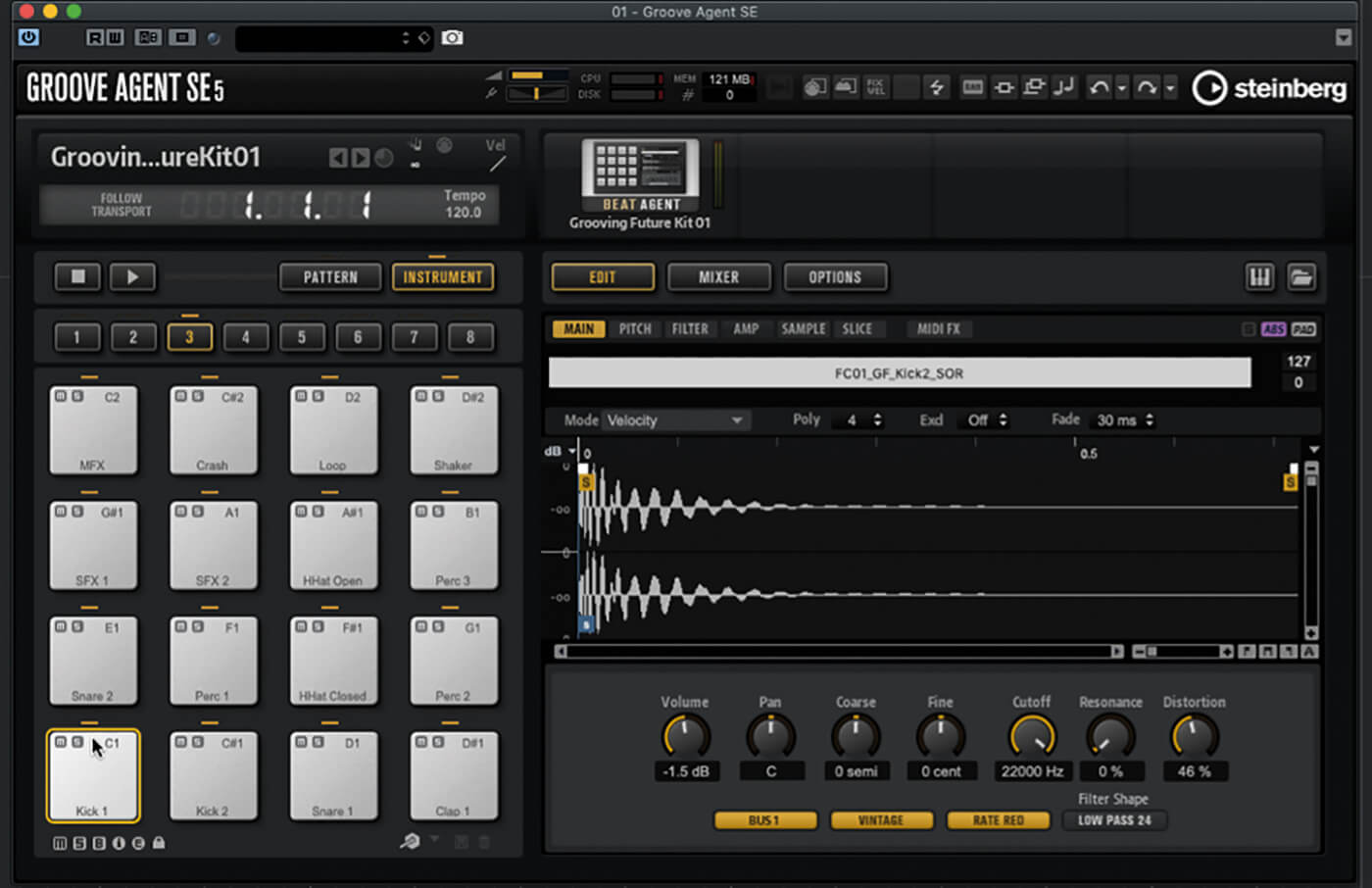1372x888 pixels.
Task: Toggle the plugin power bypass button
Action: (x=28, y=37)
